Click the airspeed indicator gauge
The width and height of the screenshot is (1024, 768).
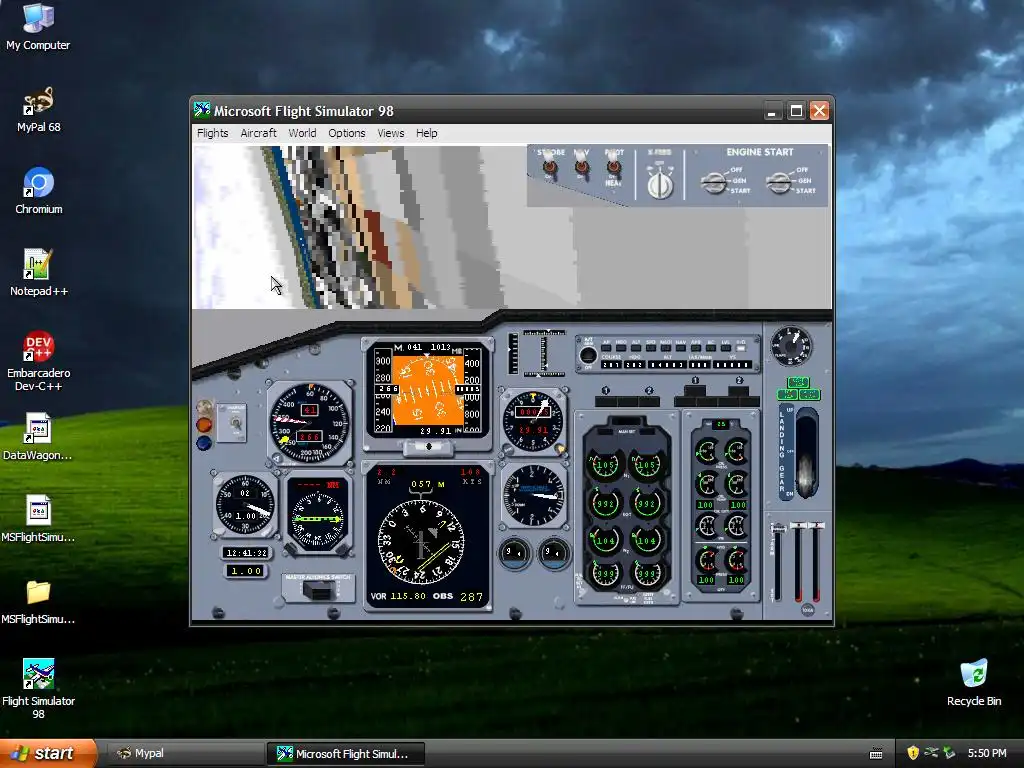tap(309, 423)
